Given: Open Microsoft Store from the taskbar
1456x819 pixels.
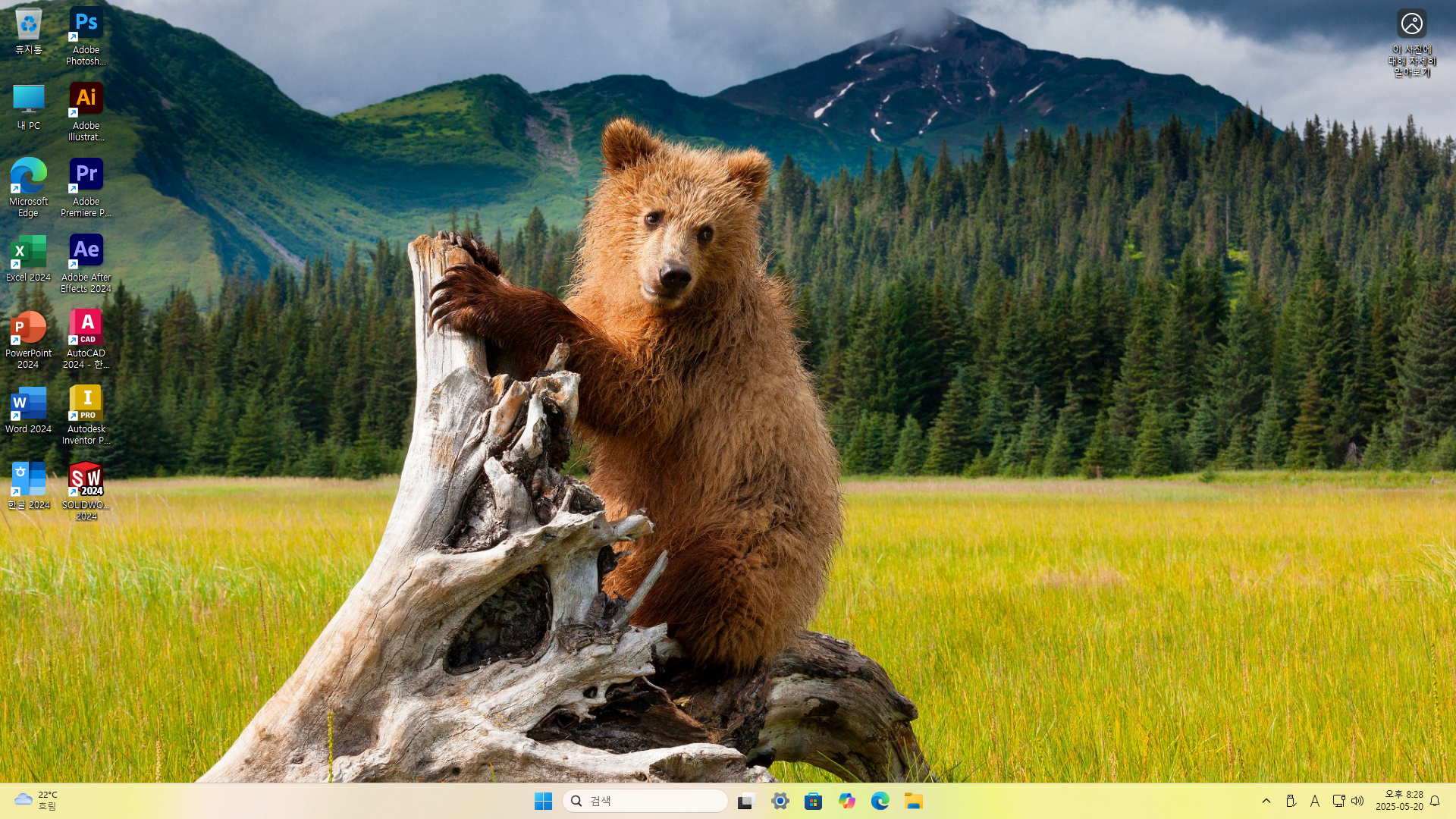Looking at the screenshot, I should pos(813,801).
